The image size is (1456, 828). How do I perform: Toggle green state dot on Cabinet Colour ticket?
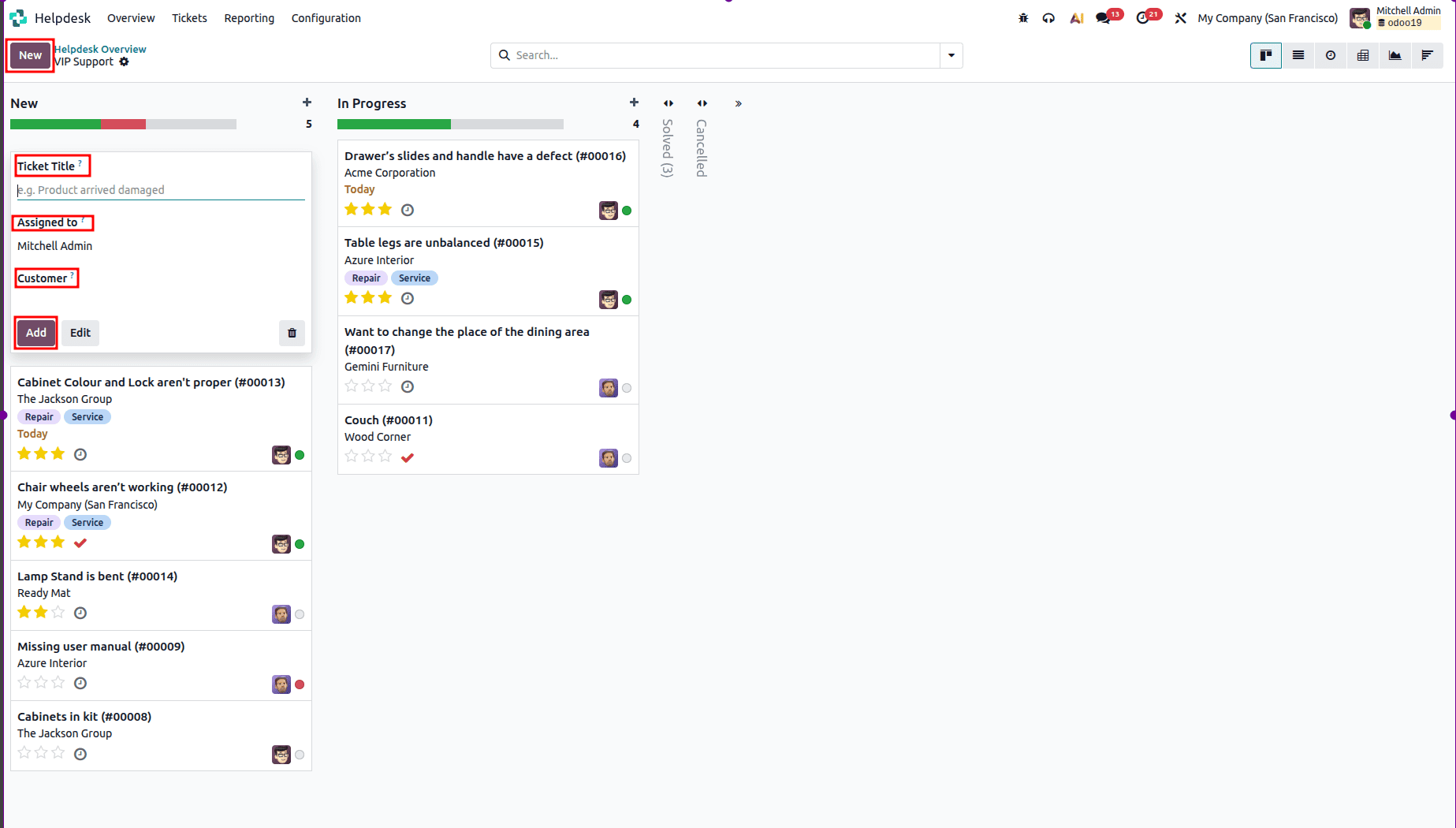[x=300, y=455]
